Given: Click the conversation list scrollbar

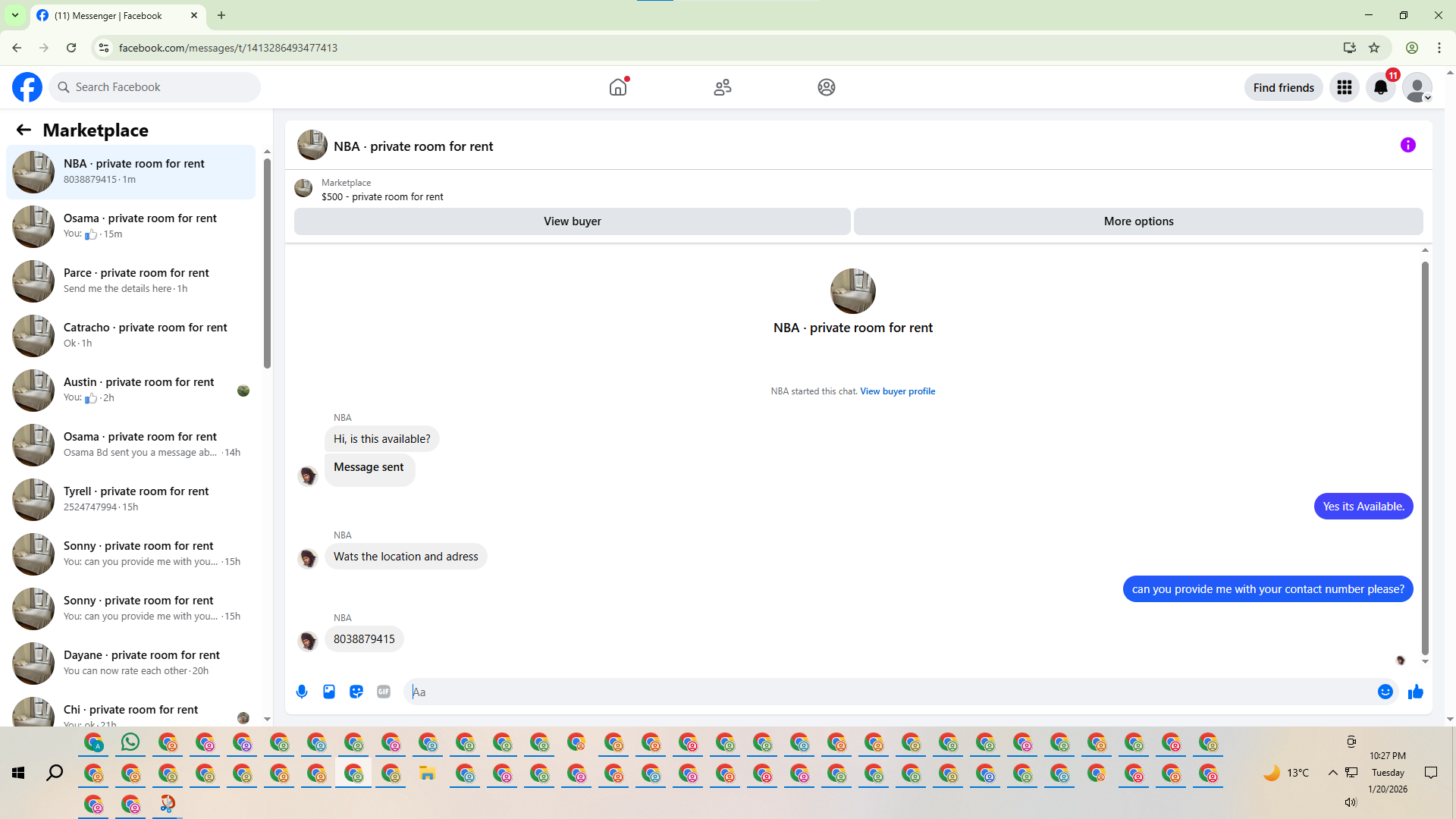Looking at the screenshot, I should (267, 262).
